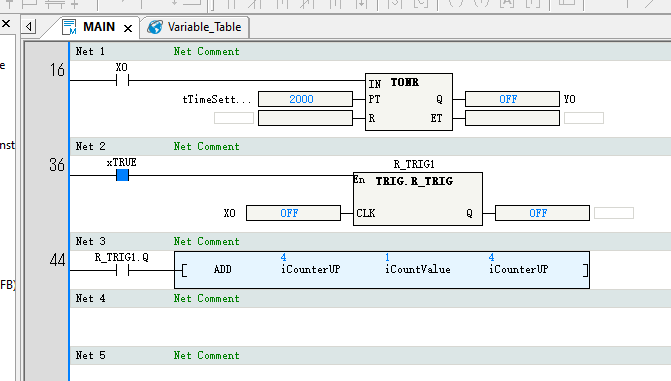Click the empty ET output field of TONR

pyautogui.click(x=512, y=118)
